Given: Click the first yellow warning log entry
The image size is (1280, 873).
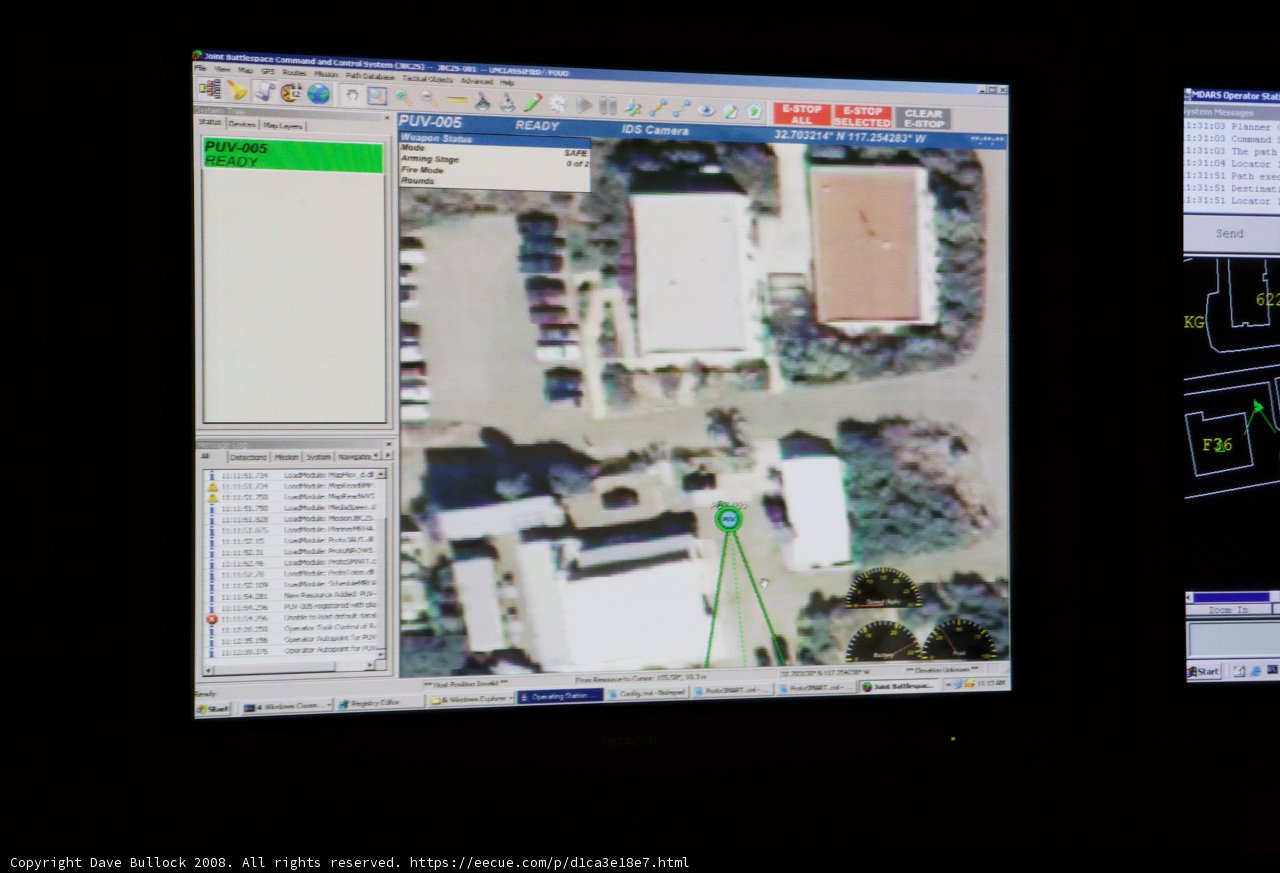Looking at the screenshot, I should point(290,486).
